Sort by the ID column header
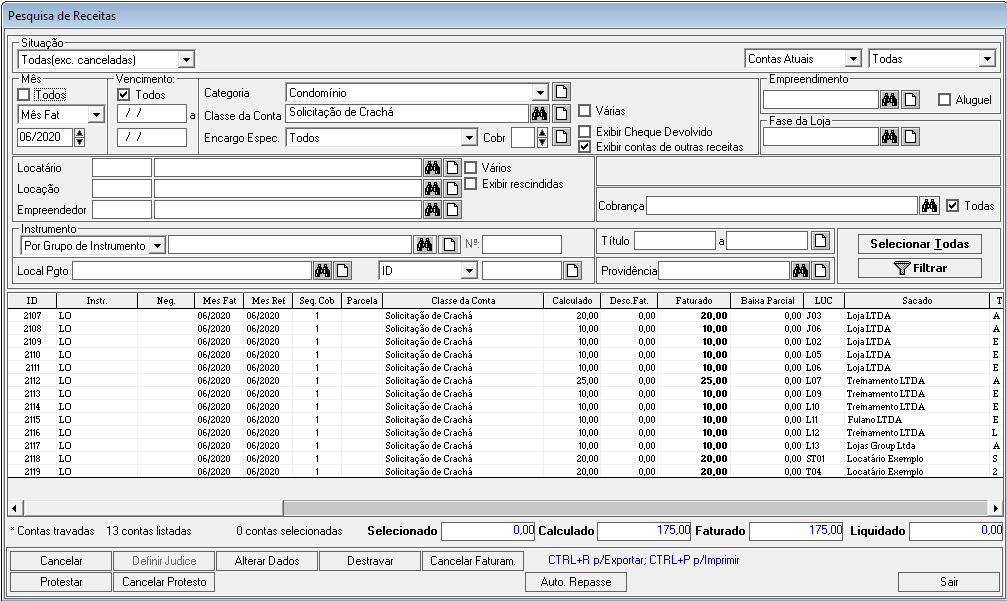Screen dimensions: 1007x601 pos(32,300)
